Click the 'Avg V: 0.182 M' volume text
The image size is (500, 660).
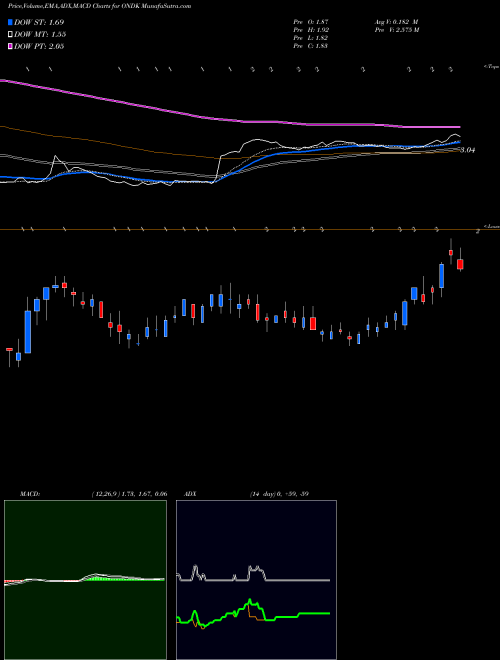(396, 22)
